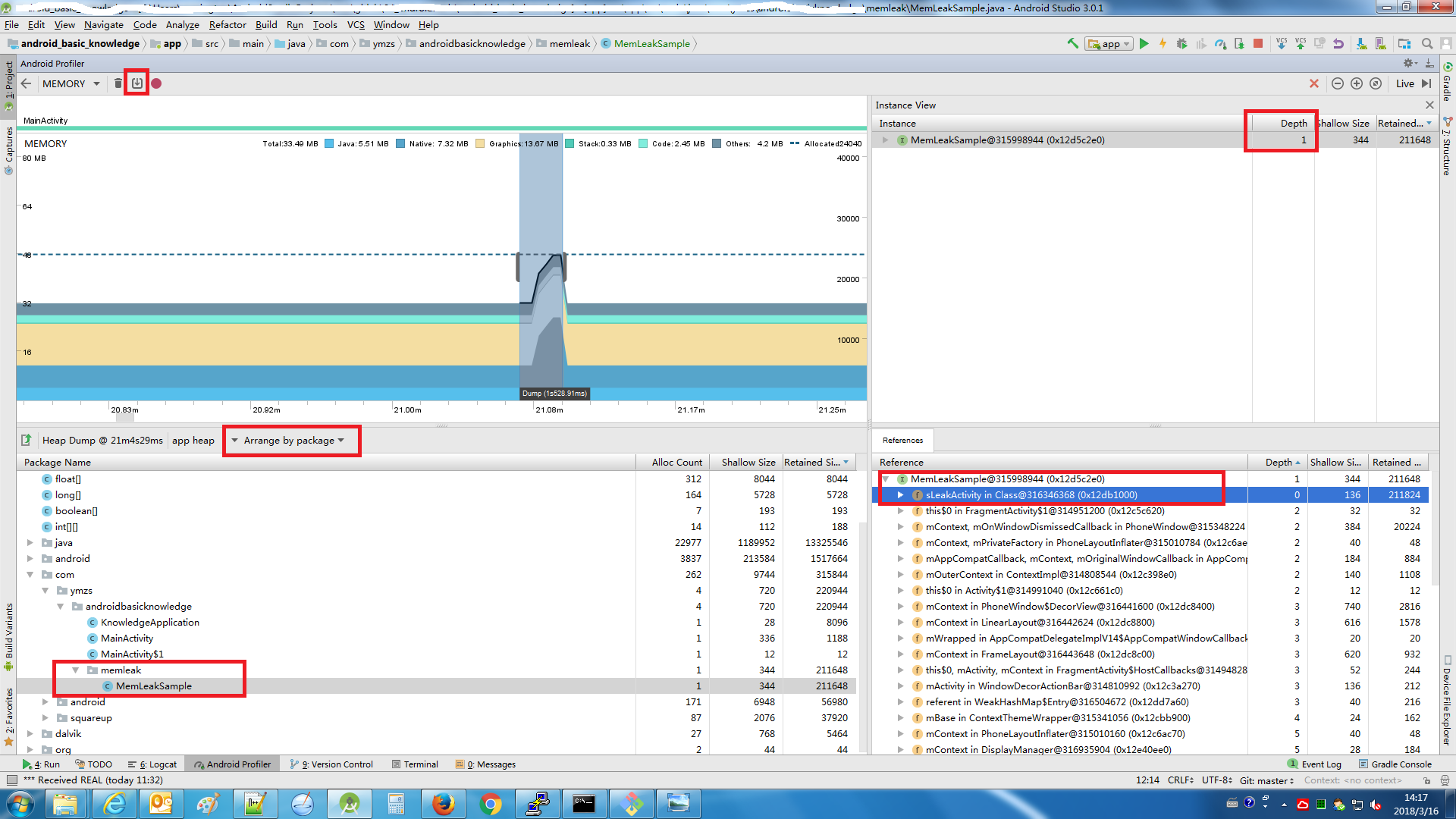The height and width of the screenshot is (819, 1456).
Task: Toggle memory allocation recording red circle
Action: coord(156,83)
